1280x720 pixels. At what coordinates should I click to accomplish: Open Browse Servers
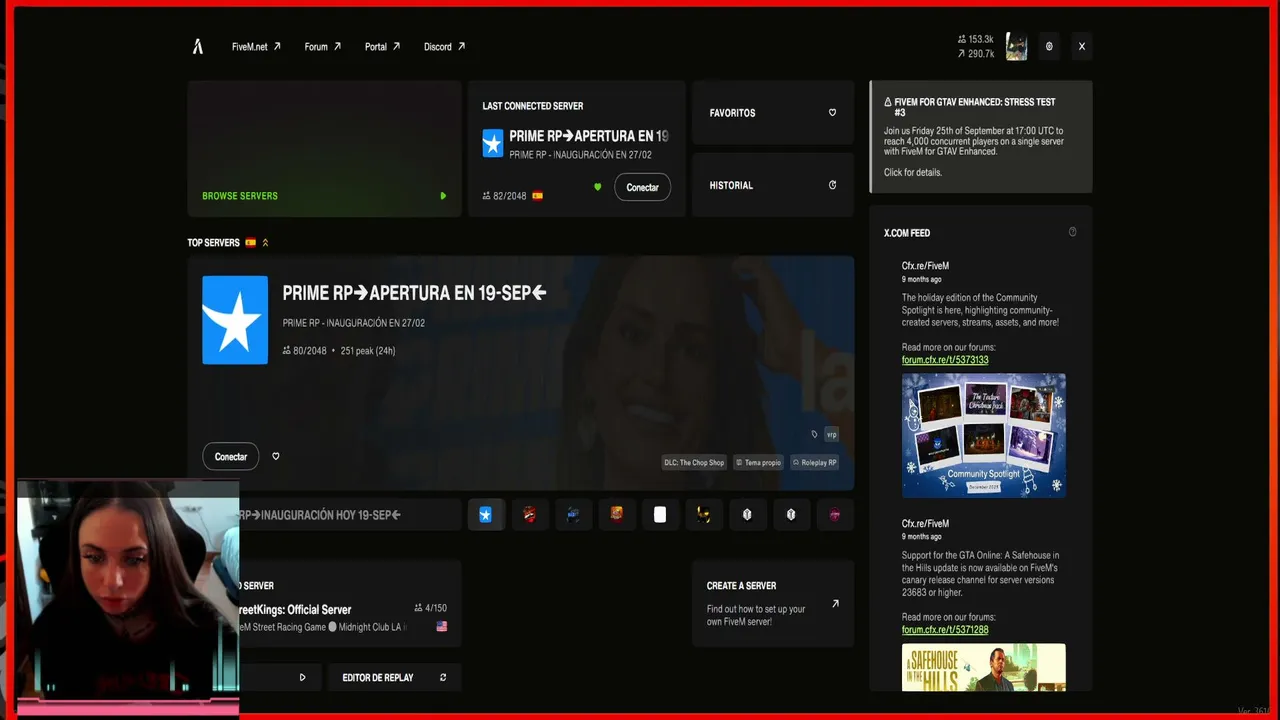[324, 149]
